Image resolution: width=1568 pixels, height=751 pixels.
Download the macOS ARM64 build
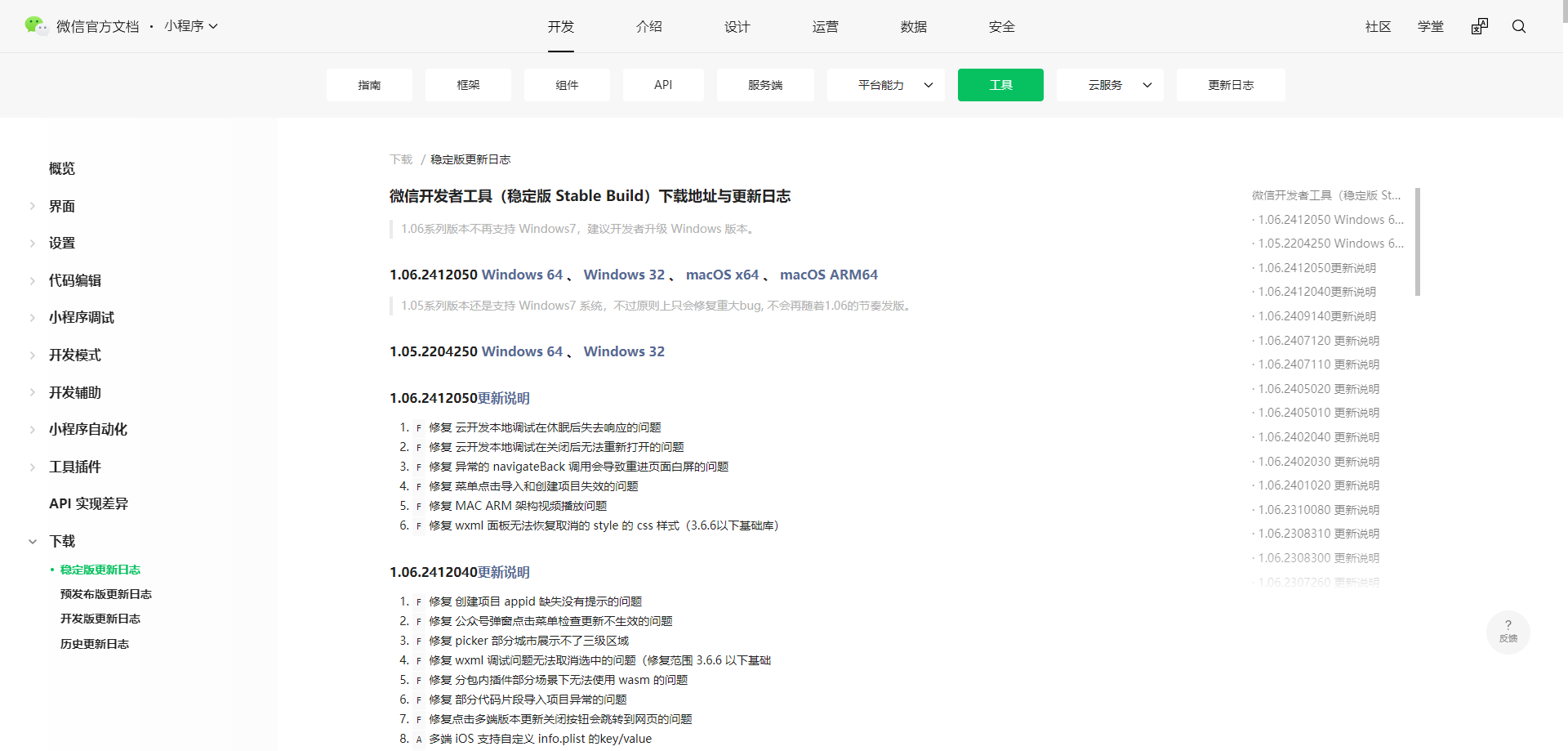[829, 275]
